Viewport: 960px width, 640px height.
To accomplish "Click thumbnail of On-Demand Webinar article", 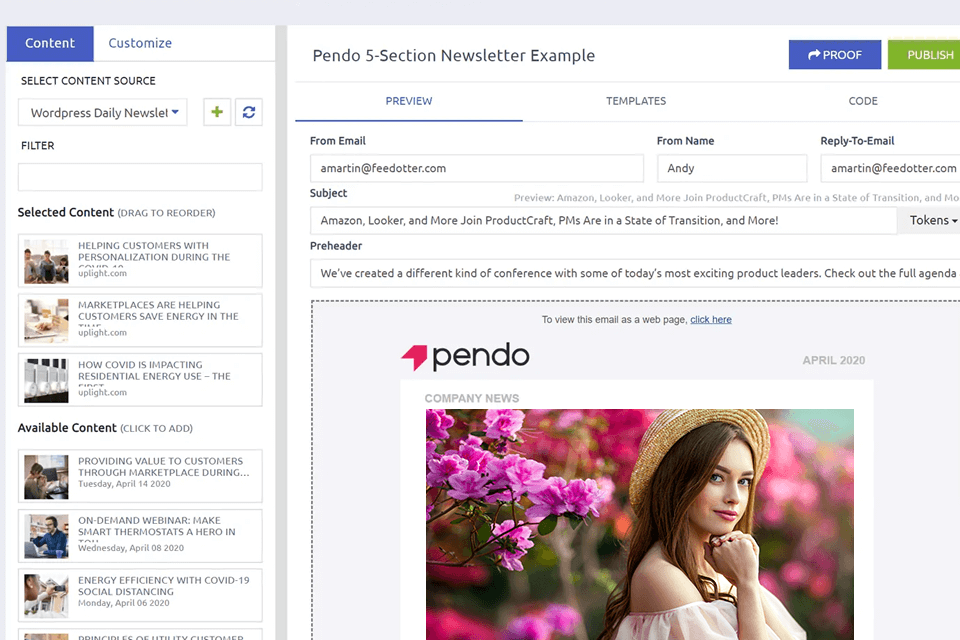I will [47, 536].
